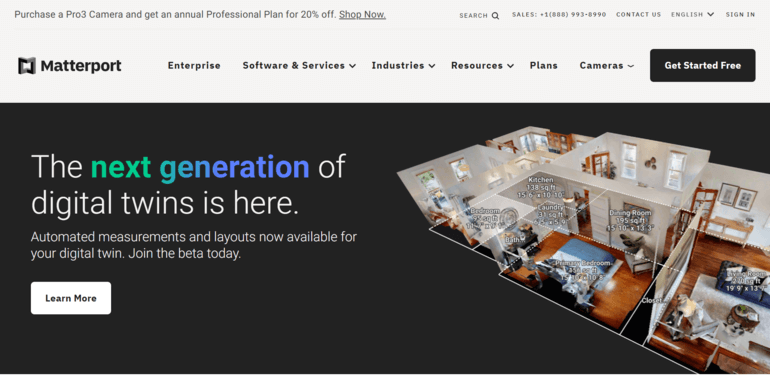Screen dimensions: 770x387
Task: Click the Learn More button
Action: tap(71, 298)
